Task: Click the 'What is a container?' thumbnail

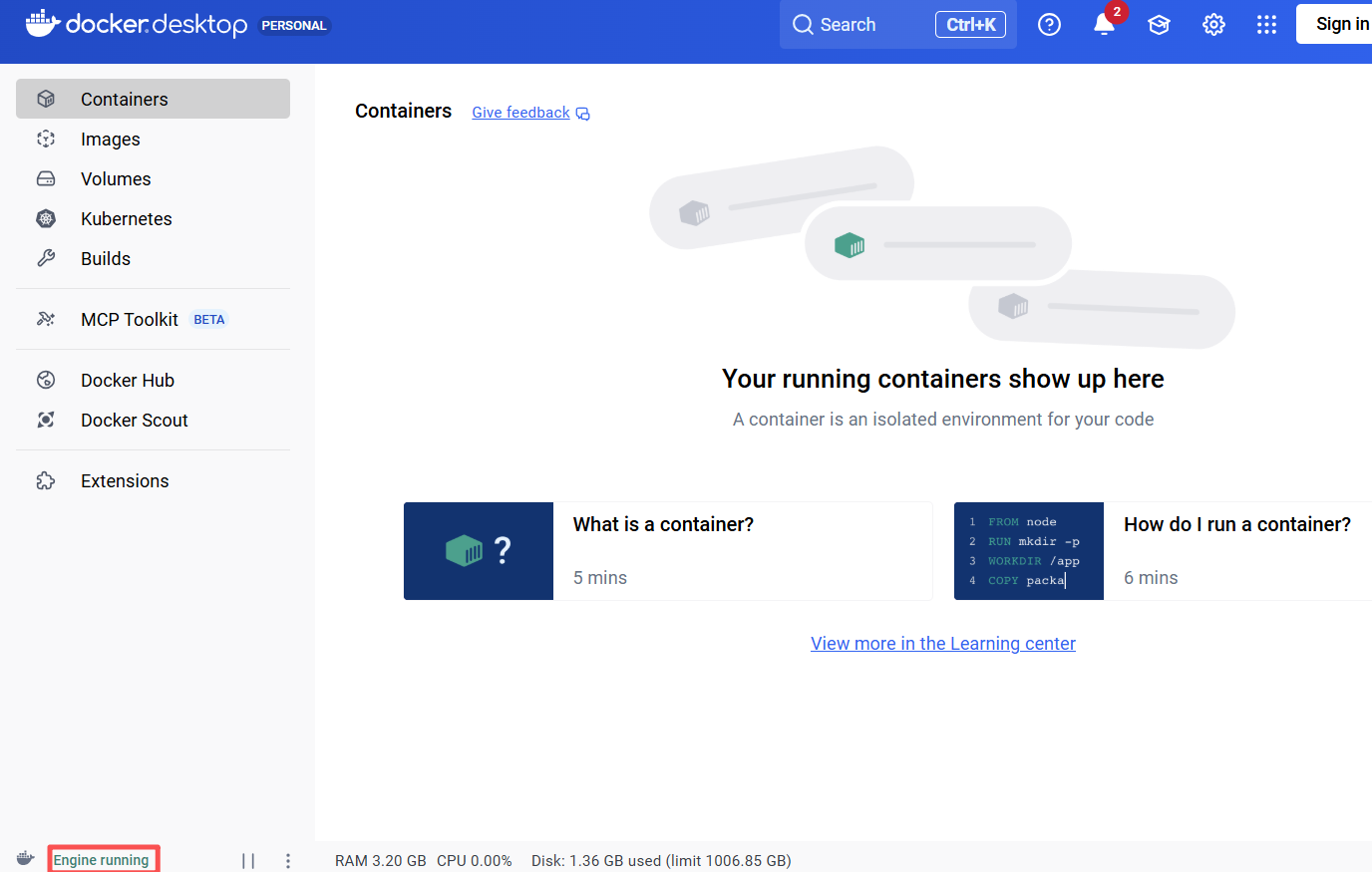Action: click(479, 551)
